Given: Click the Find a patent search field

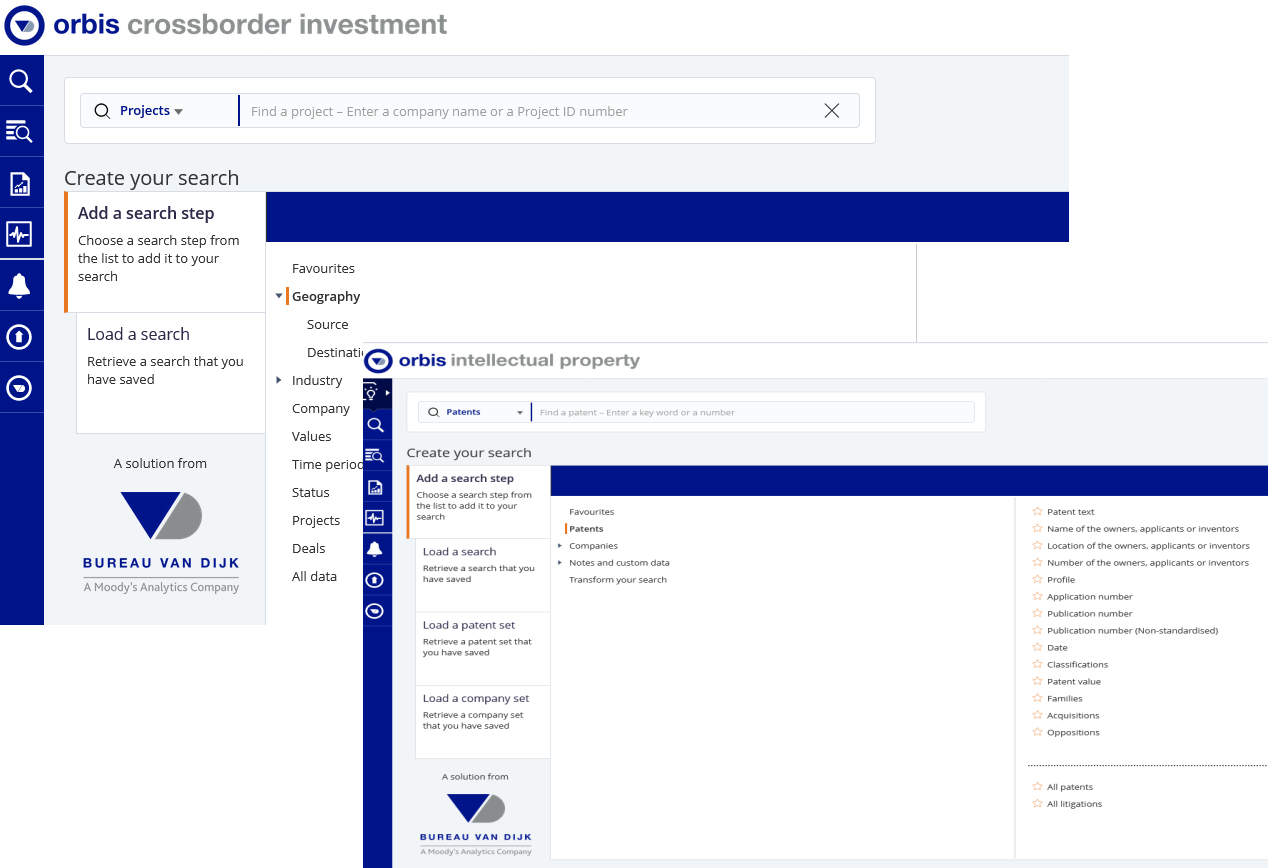Looking at the screenshot, I should (x=754, y=412).
